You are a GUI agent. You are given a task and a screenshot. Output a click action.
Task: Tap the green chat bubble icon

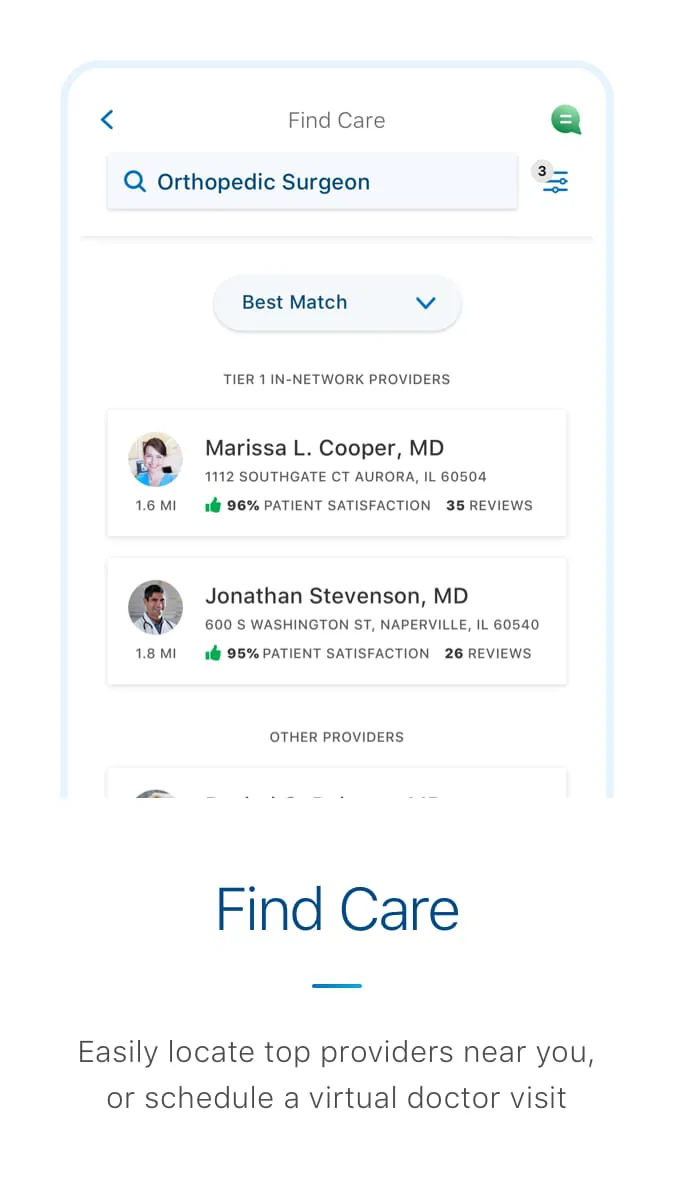click(x=566, y=119)
